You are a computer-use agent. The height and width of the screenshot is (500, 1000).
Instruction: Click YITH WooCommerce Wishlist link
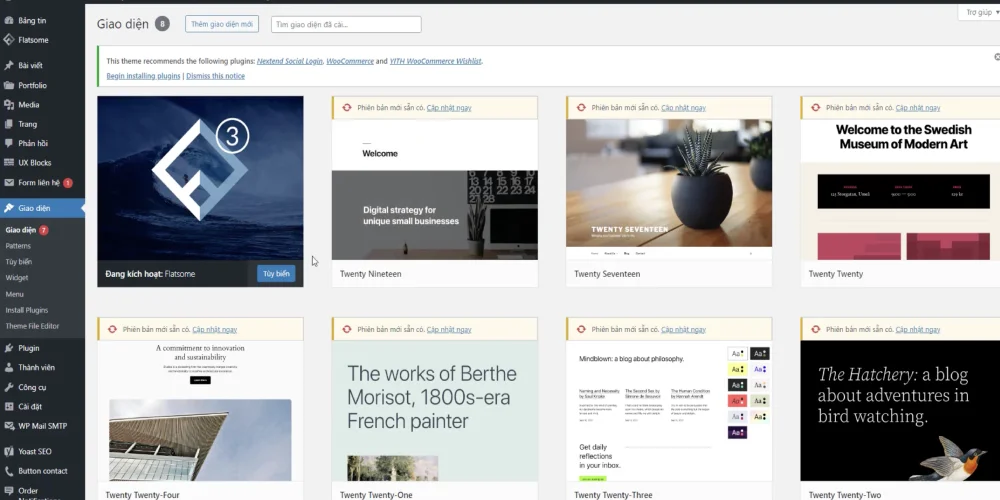[436, 61]
